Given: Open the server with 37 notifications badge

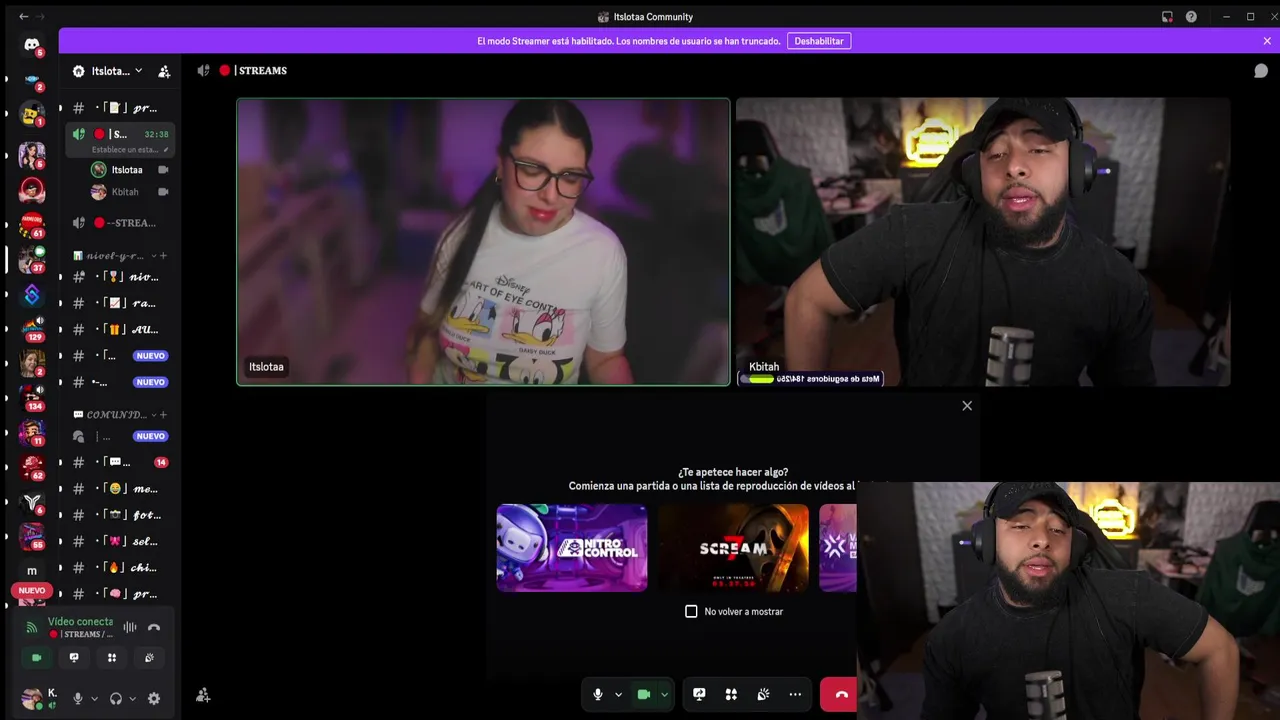Looking at the screenshot, I should pyautogui.click(x=32, y=260).
